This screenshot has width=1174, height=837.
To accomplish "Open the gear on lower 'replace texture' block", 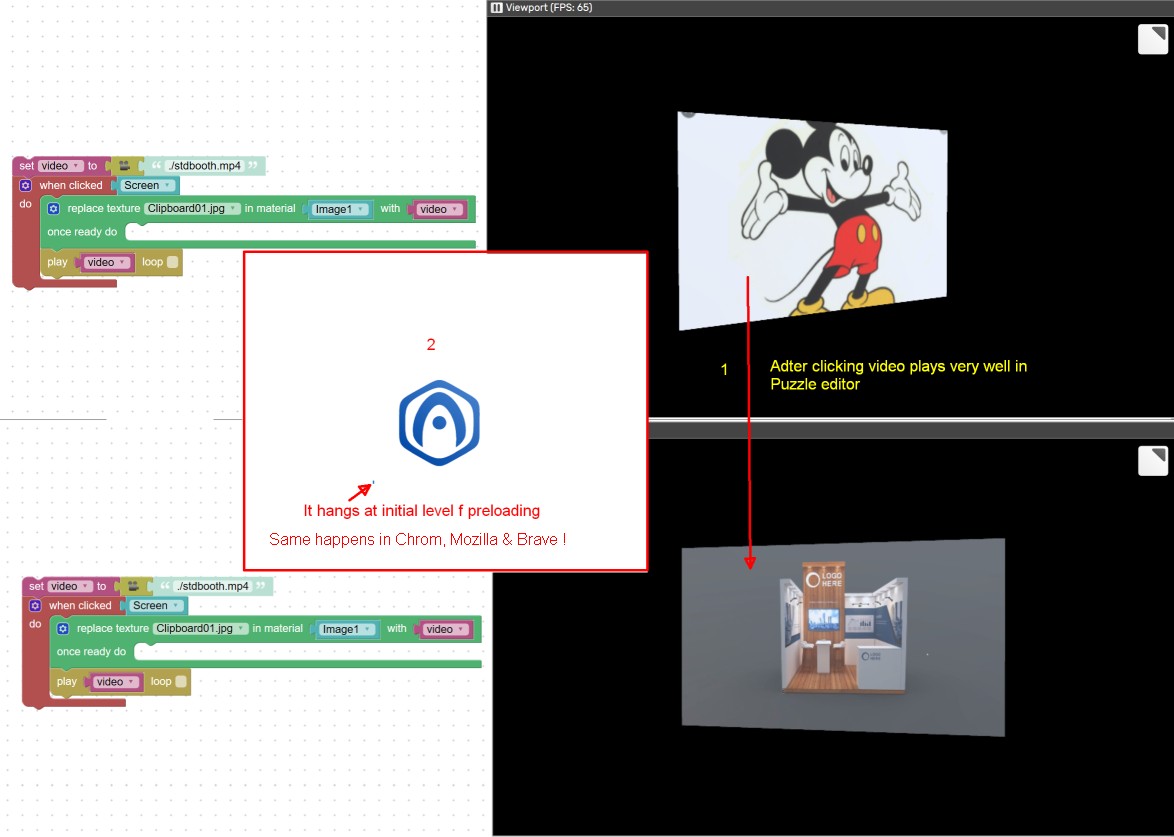I will click(63, 629).
